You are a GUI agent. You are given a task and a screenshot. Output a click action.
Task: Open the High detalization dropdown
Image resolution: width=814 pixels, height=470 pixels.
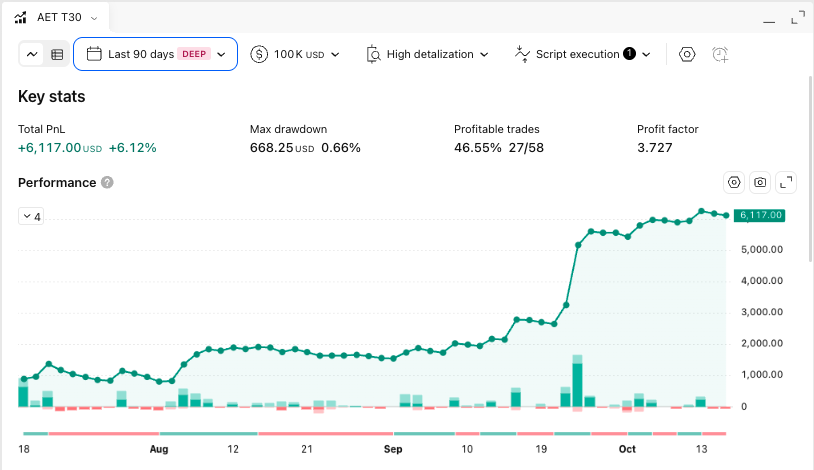427,54
